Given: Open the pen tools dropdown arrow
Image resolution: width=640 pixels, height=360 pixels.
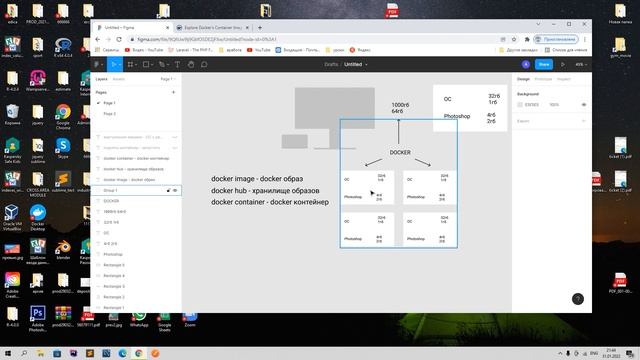Looking at the screenshot, I should (168, 65).
